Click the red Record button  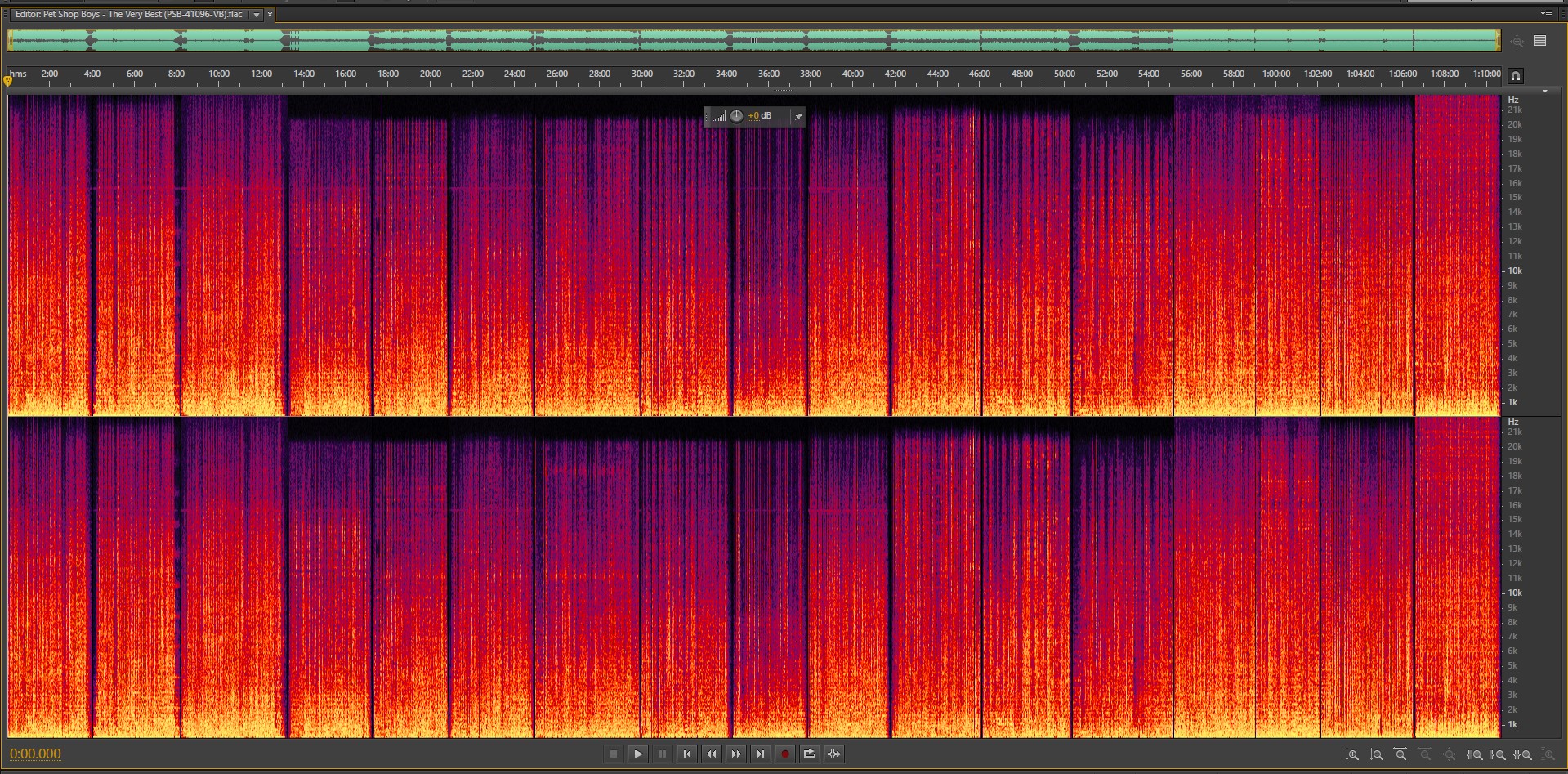(x=785, y=754)
